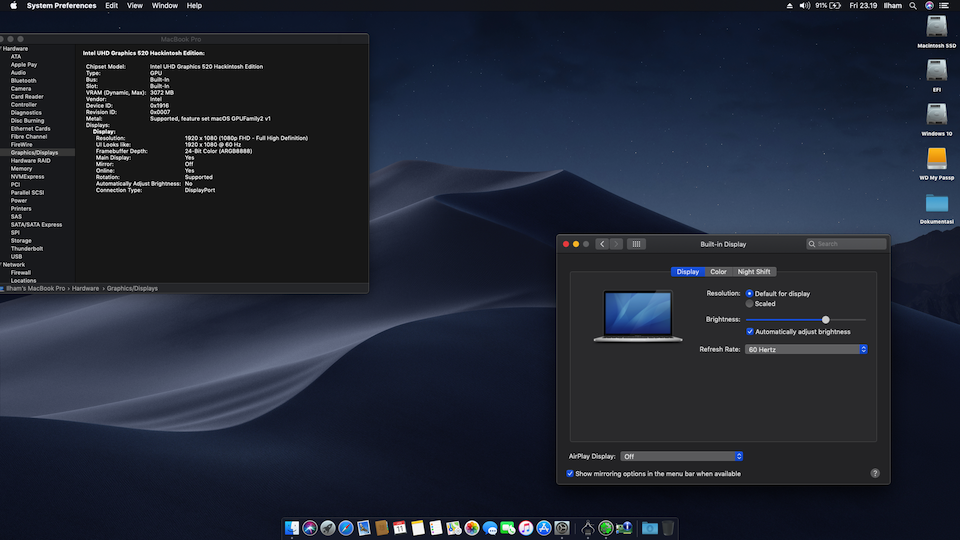
Task: Open Finder from the Dock
Action: tap(292, 528)
